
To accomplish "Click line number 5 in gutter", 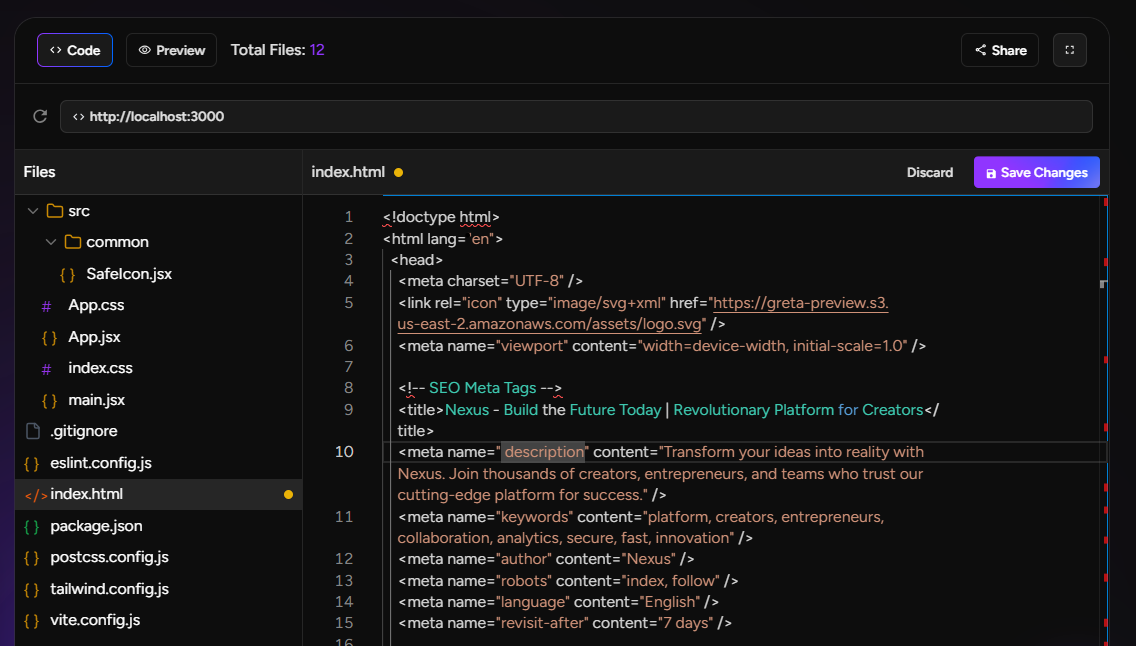I will [x=348, y=303].
